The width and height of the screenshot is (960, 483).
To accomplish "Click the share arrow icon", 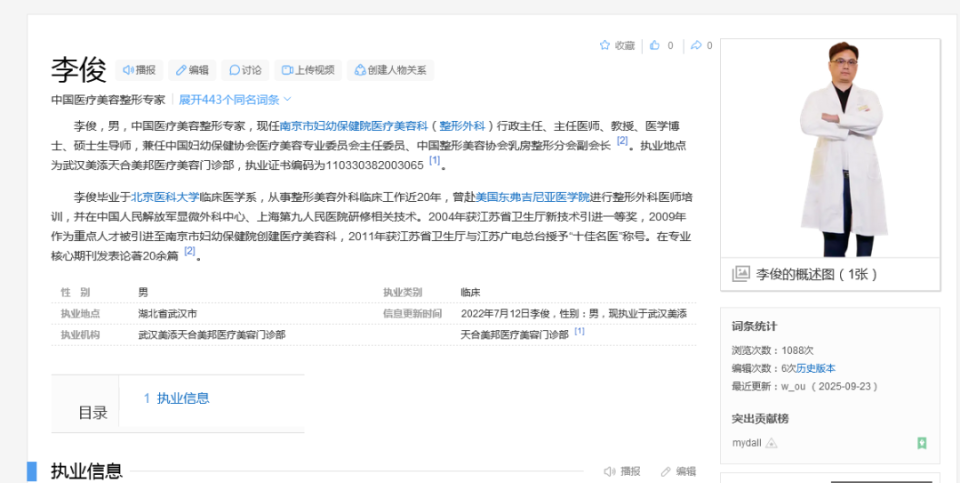I will [x=696, y=45].
